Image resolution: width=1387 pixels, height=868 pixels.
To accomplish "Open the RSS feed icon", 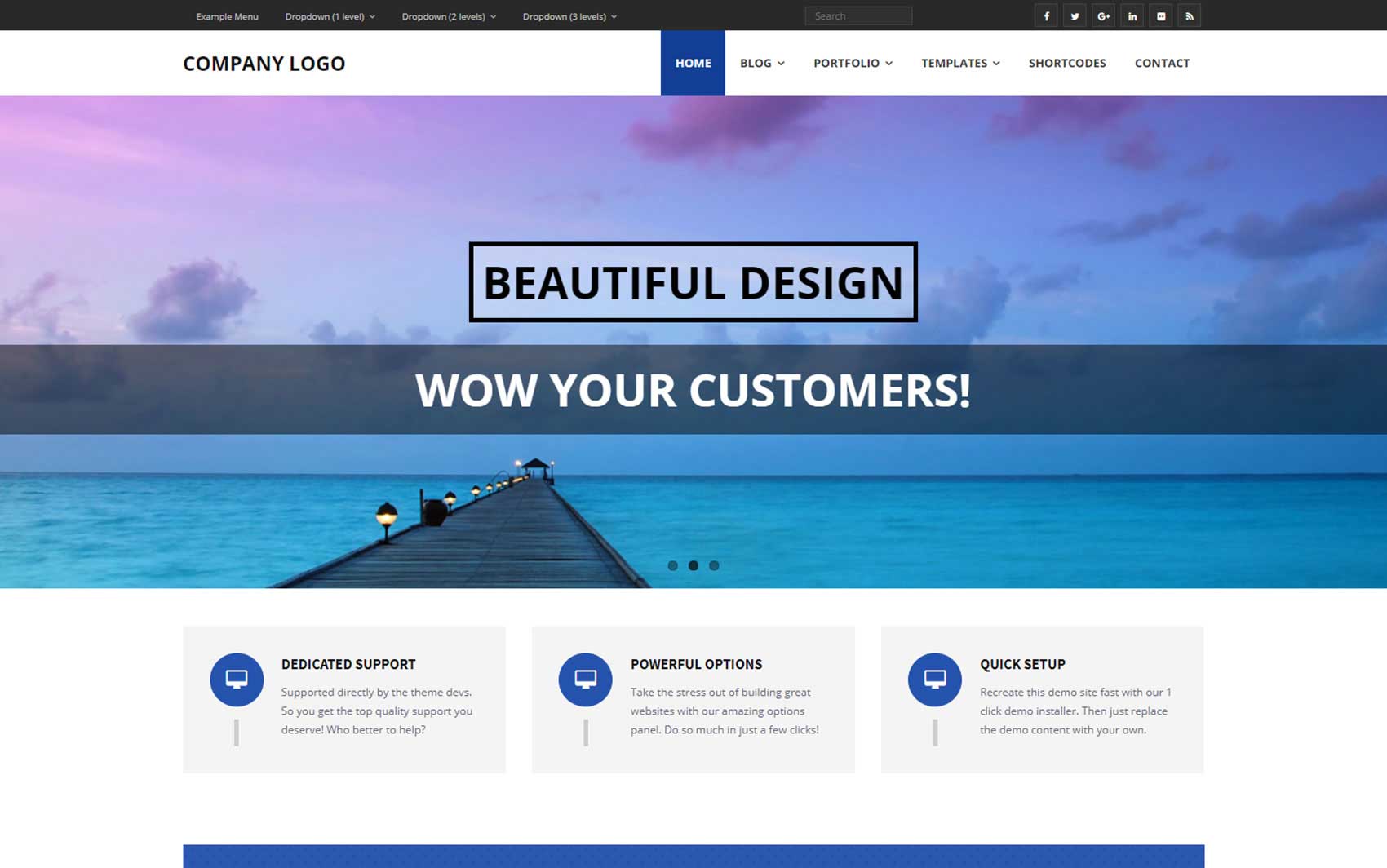I will (x=1190, y=16).
